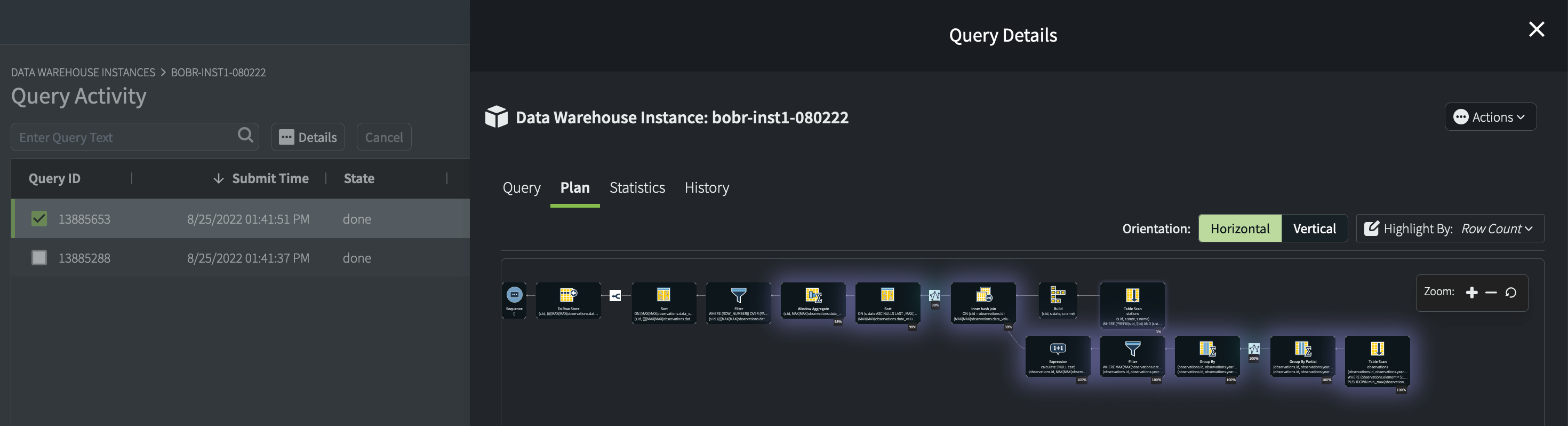Sort by Submit Time column header

[270, 178]
